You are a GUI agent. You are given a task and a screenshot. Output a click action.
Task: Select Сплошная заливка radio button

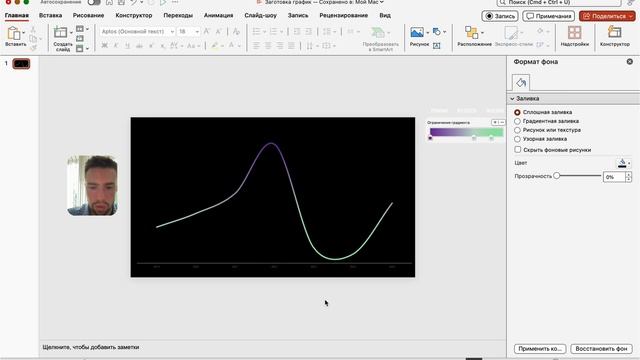517,112
